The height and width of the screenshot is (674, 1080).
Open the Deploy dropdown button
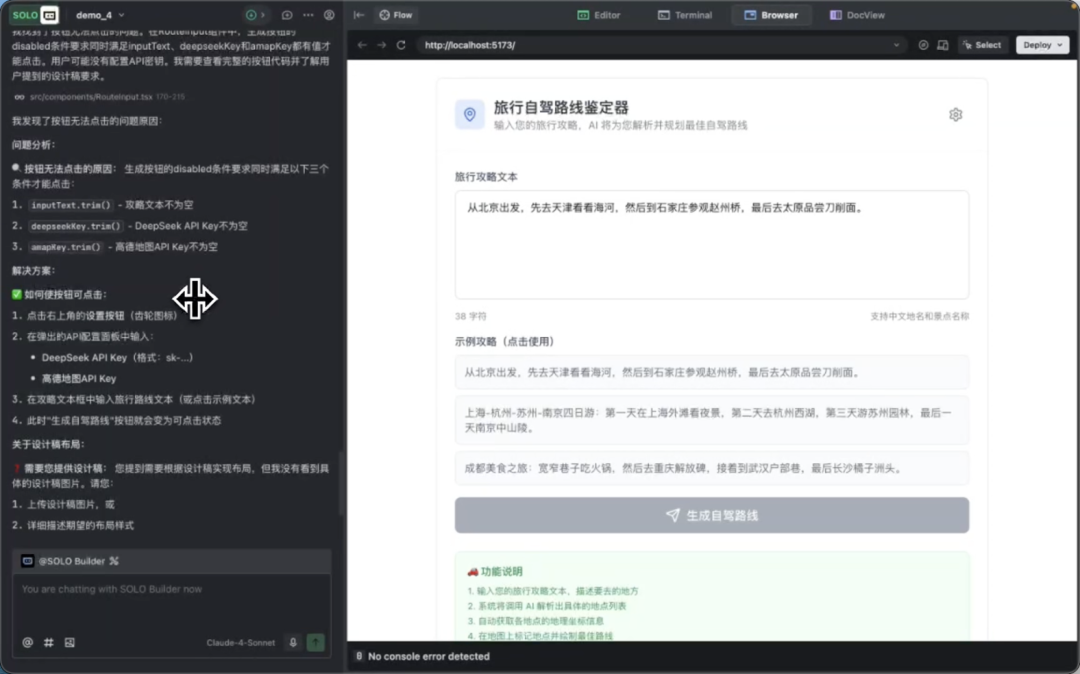(1042, 45)
